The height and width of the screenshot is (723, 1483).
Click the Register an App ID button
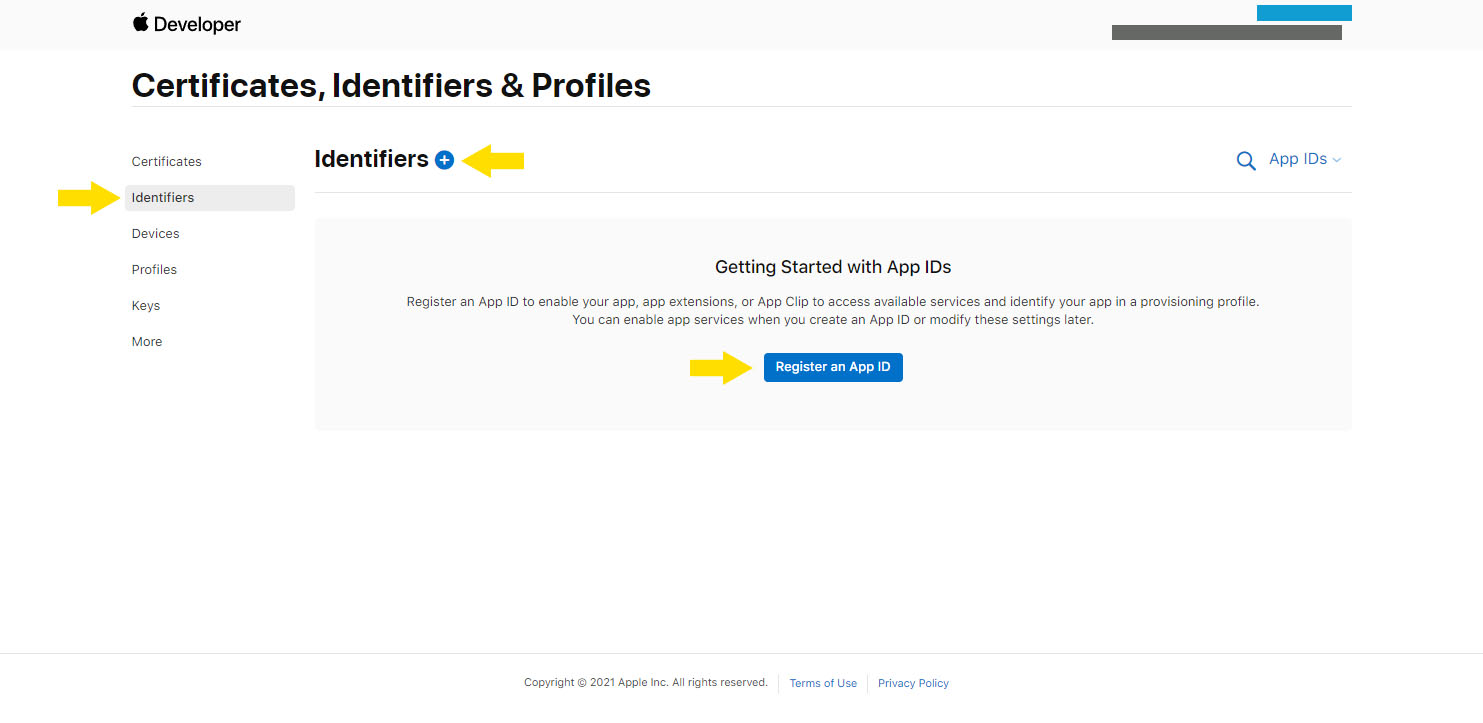coord(833,367)
